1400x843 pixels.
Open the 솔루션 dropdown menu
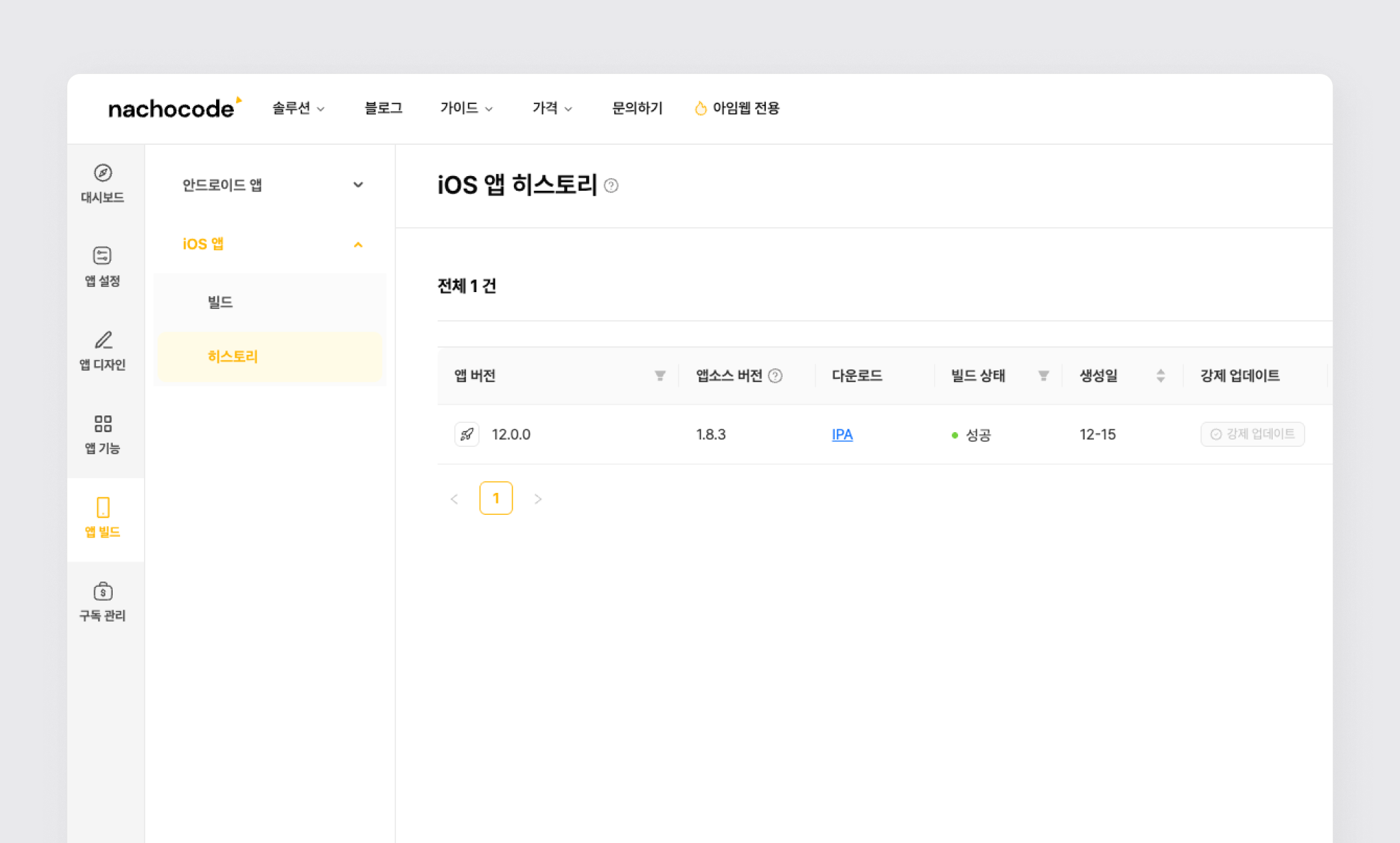coord(298,108)
